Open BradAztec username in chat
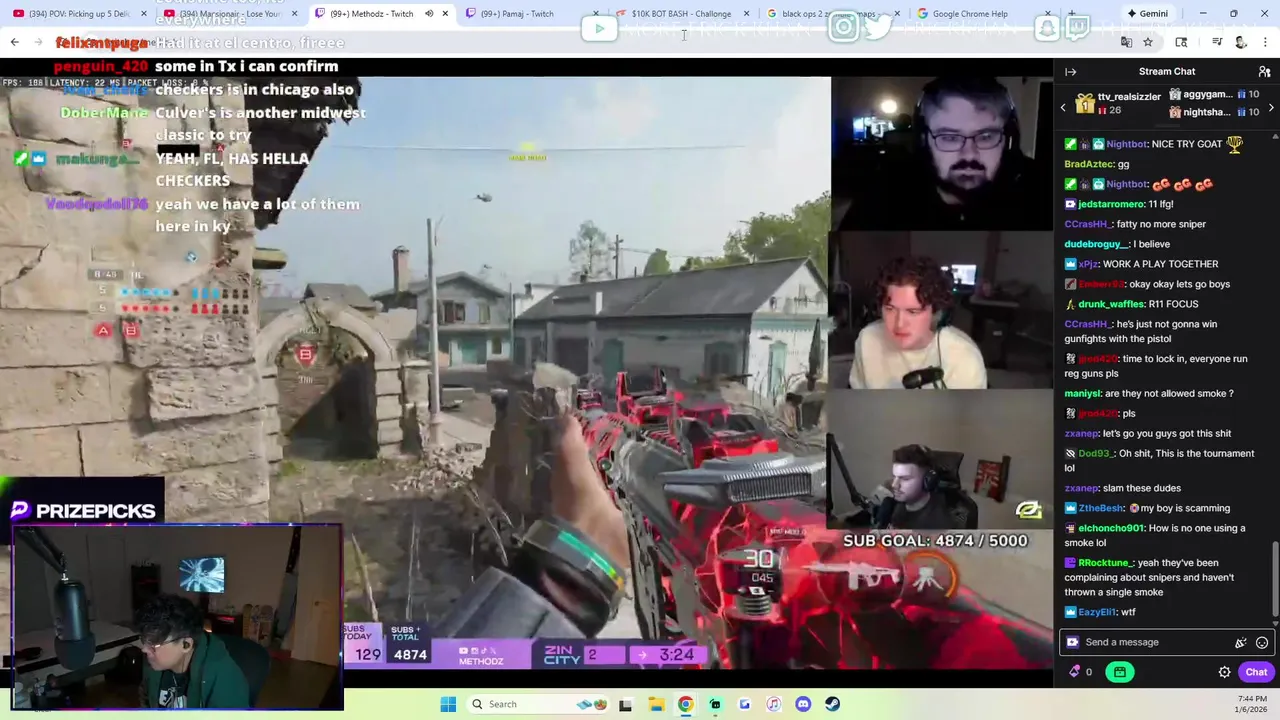Screen dimensions: 1280x720 [x=1089, y=164]
